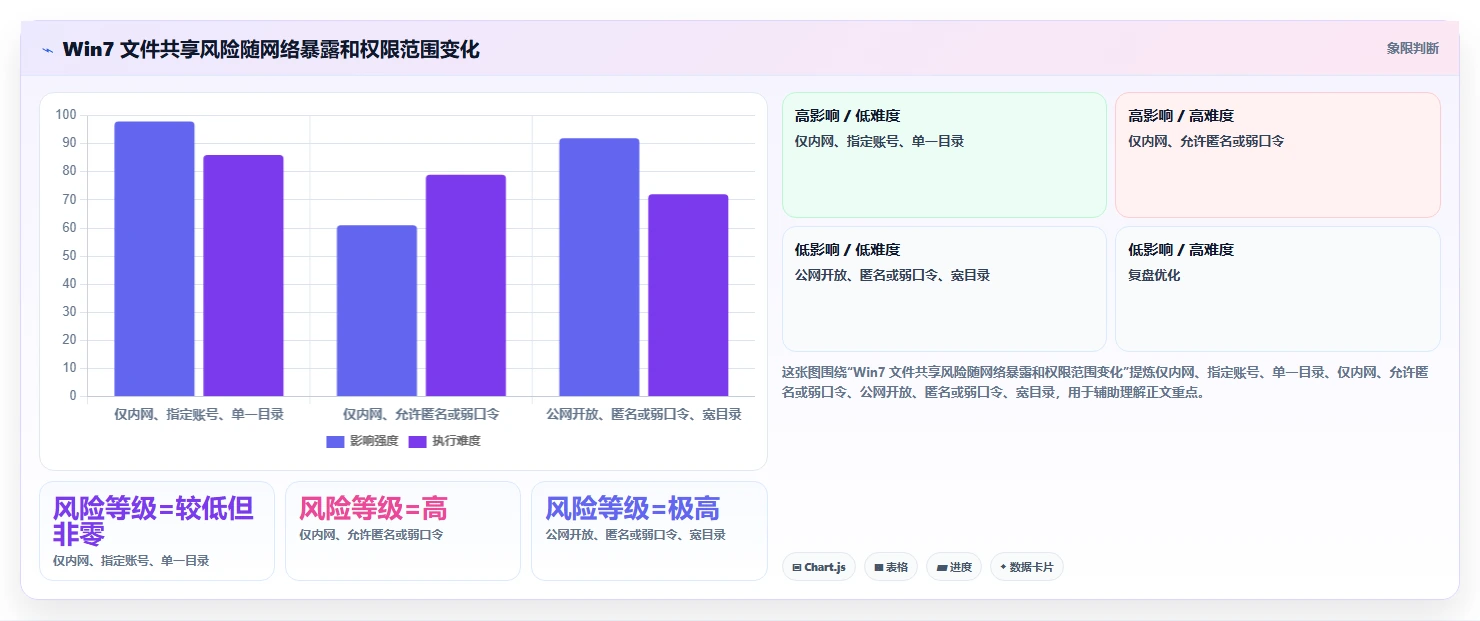Toggle the 执行难度 legend entry
Image resolution: width=1480 pixels, height=621 pixels.
(x=445, y=441)
